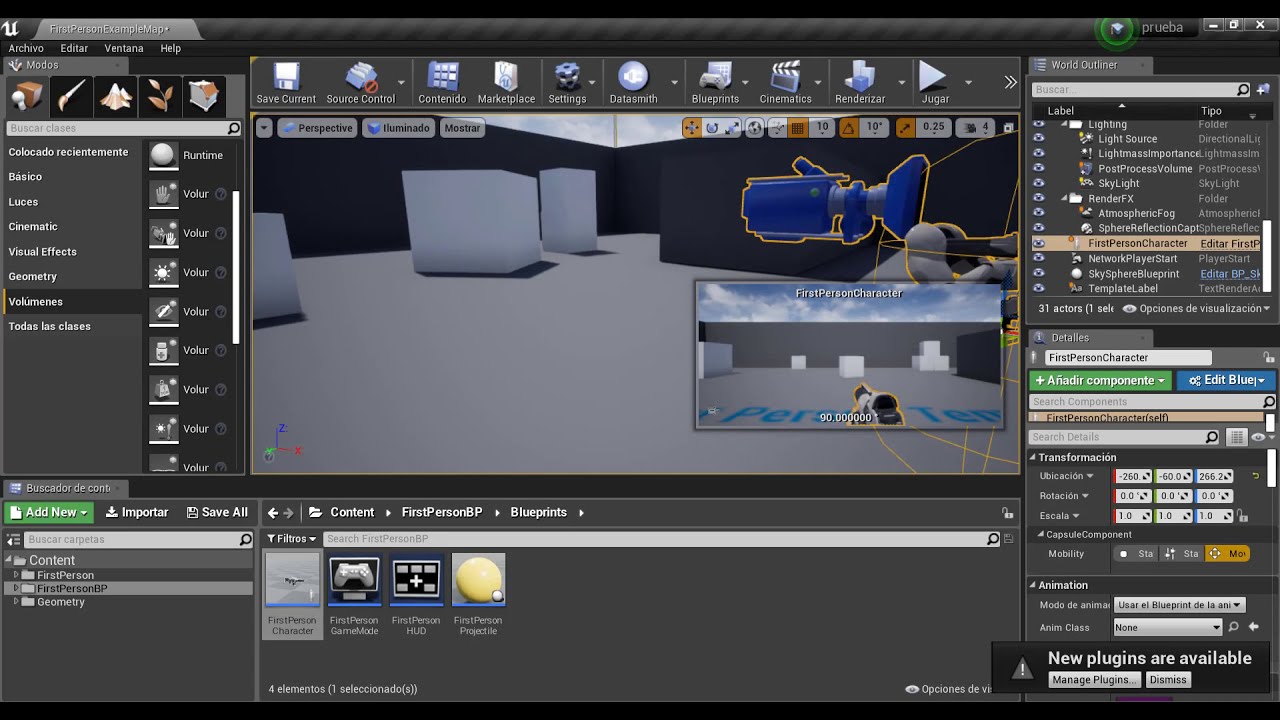Toggle visibility of TemplateLabel actor

click(x=1038, y=288)
